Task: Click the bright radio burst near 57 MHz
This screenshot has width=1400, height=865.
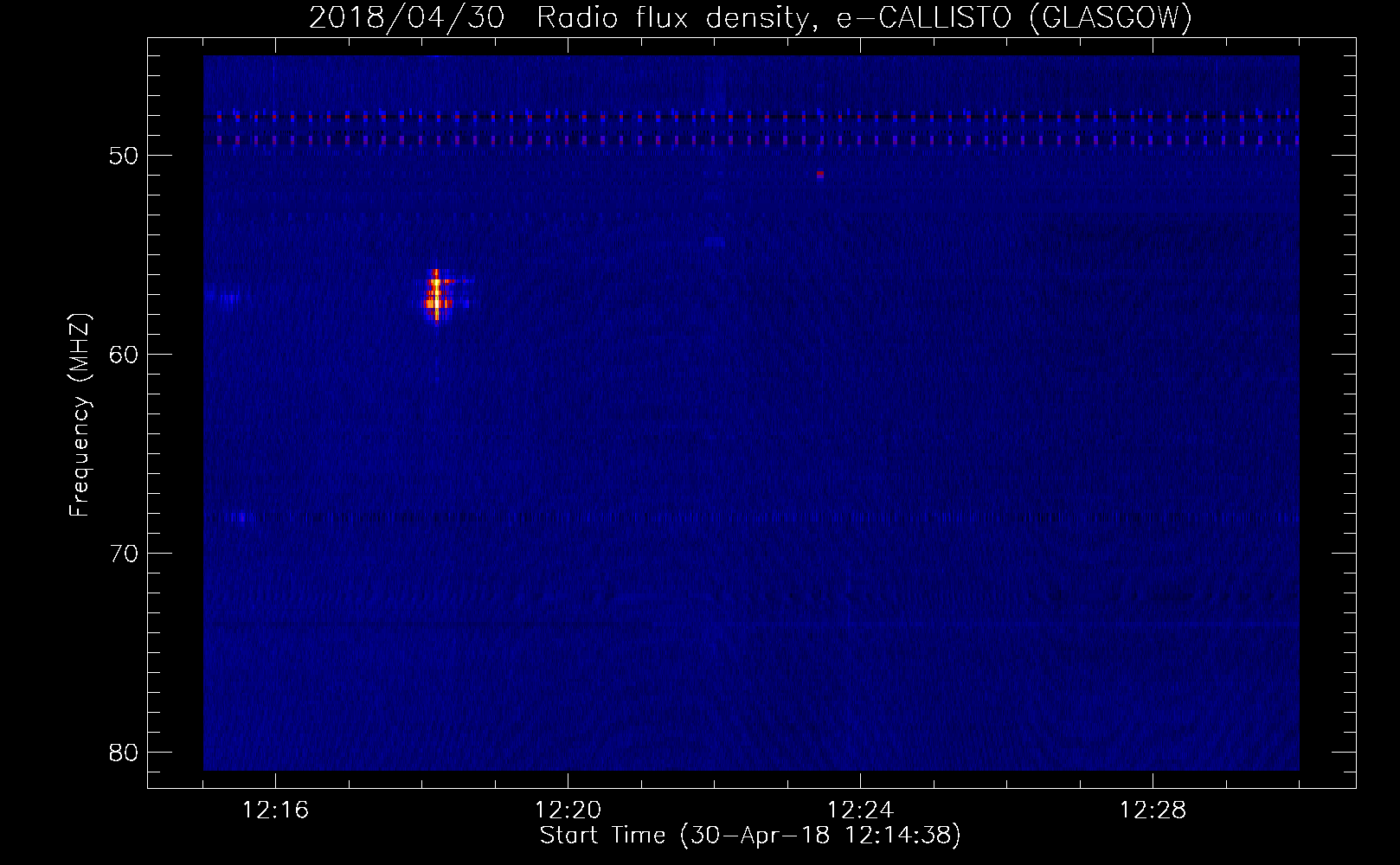Action: coord(438,295)
